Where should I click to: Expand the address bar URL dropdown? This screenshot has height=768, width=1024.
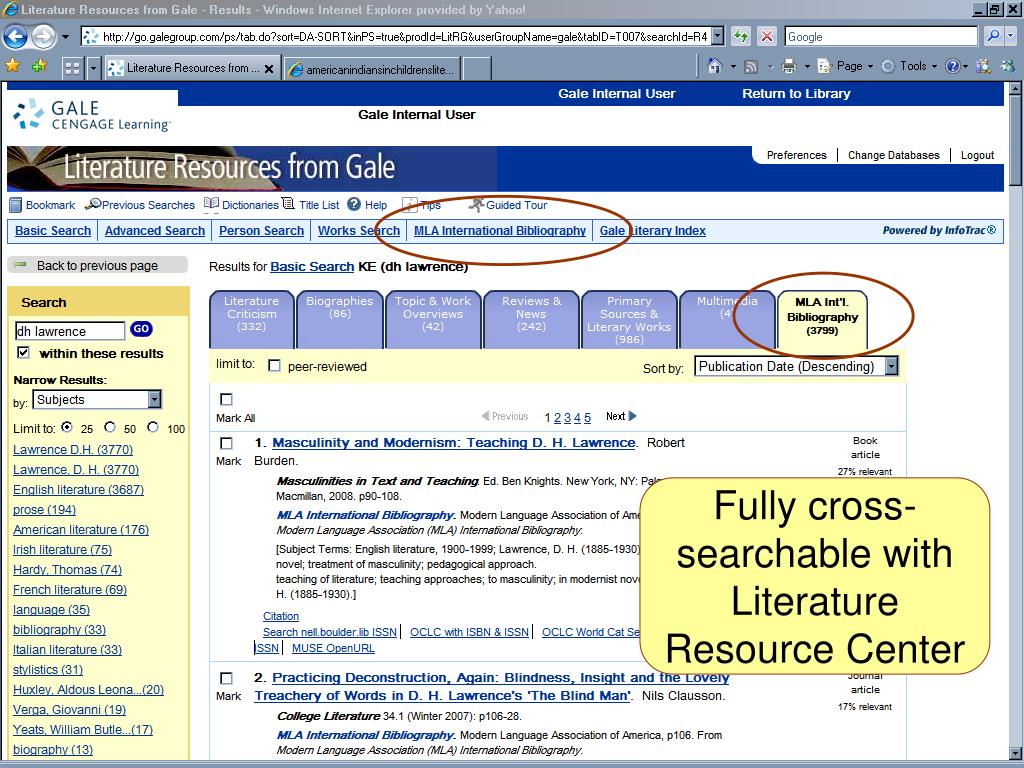717,37
